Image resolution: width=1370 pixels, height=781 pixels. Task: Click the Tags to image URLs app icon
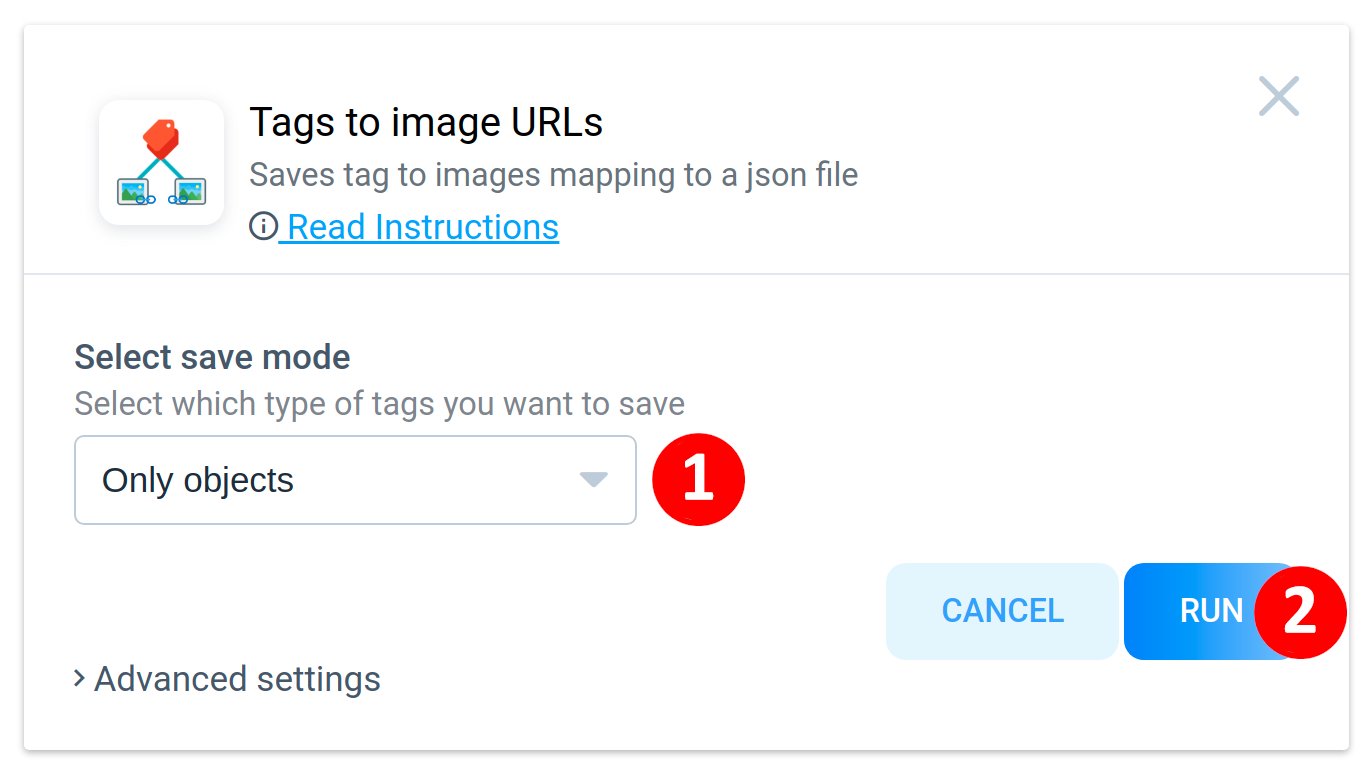tap(161, 162)
